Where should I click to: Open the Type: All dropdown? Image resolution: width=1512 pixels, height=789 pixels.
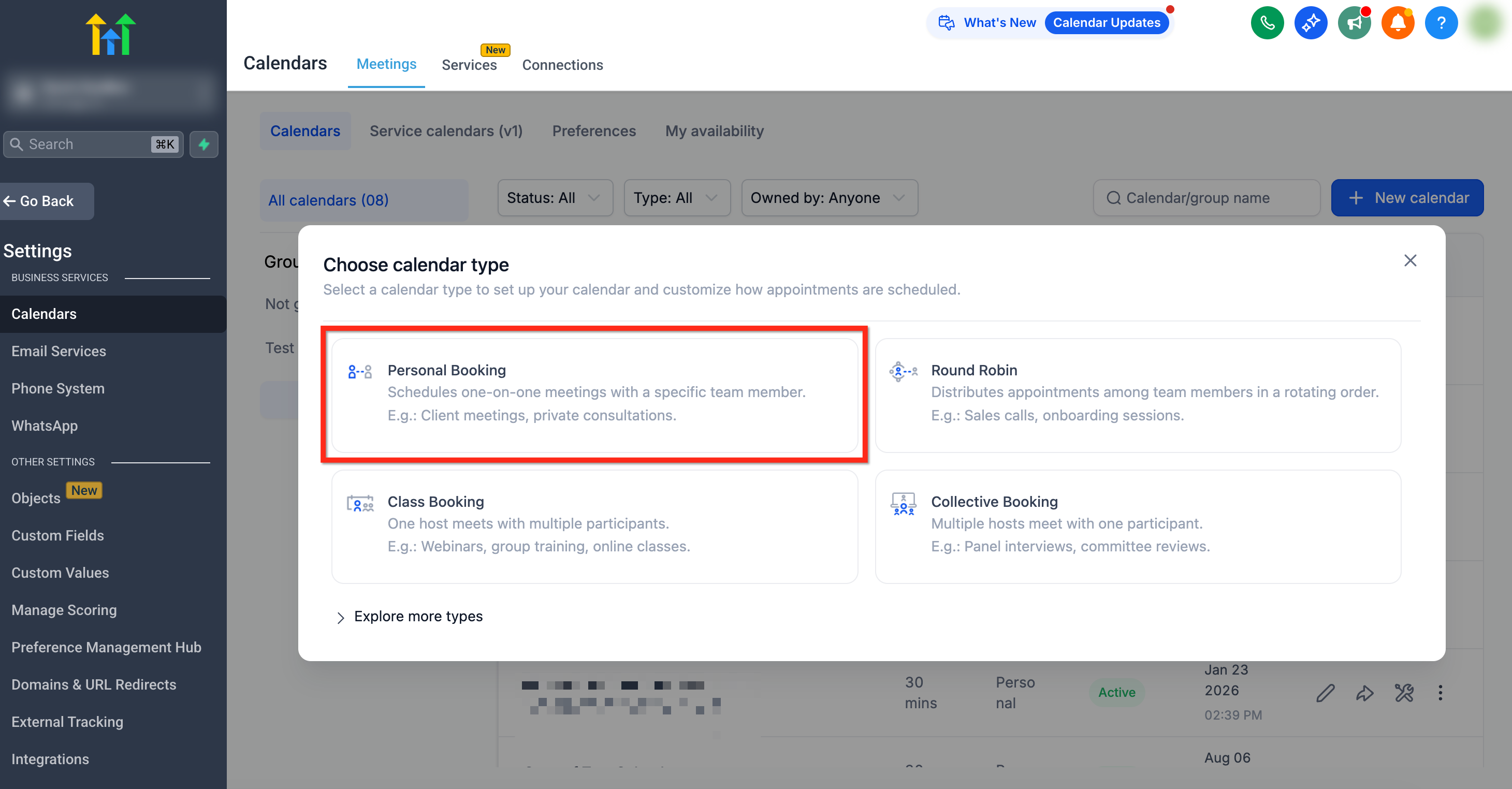tap(676, 198)
